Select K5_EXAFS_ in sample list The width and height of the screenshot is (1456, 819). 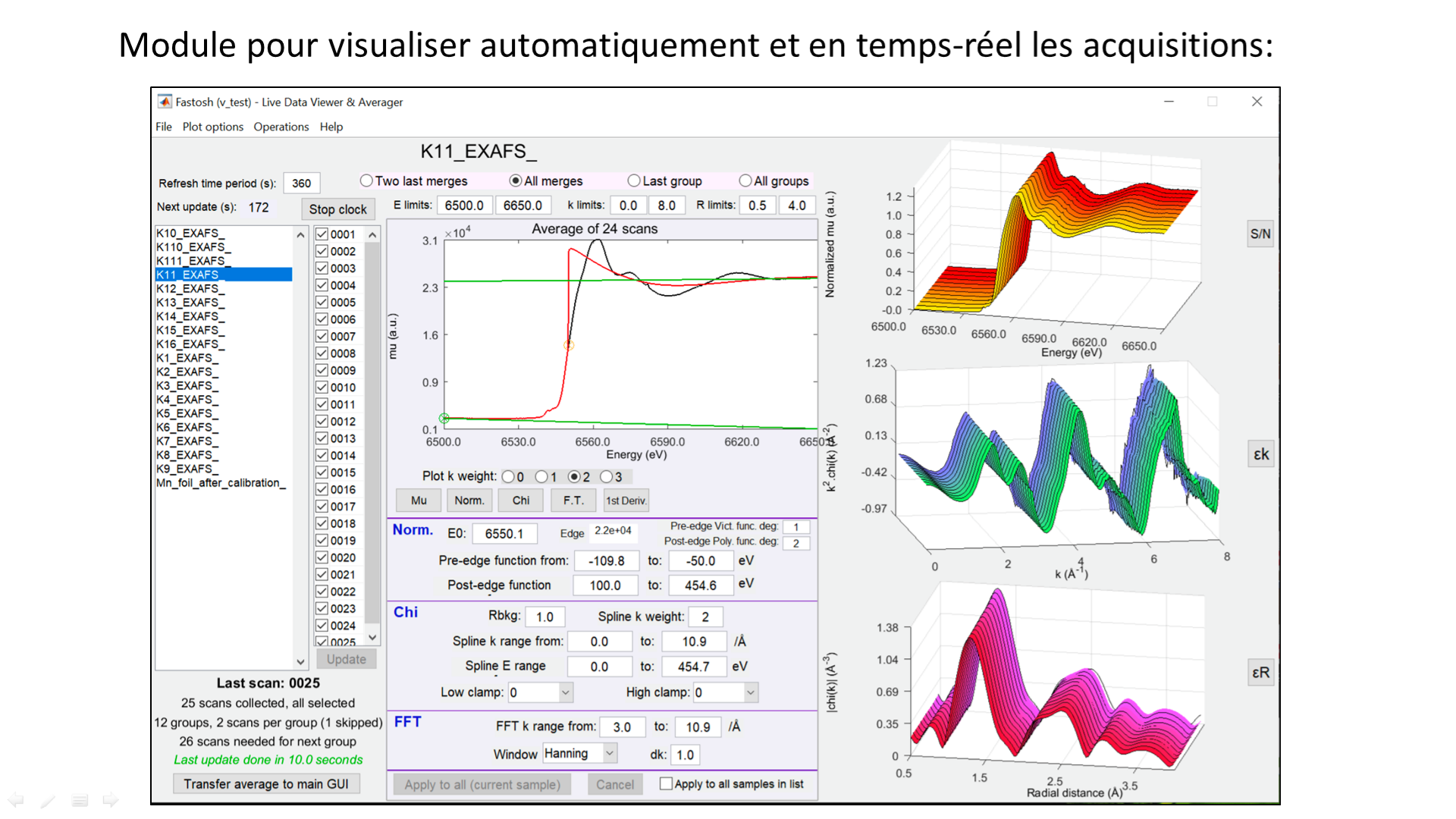click(x=187, y=413)
